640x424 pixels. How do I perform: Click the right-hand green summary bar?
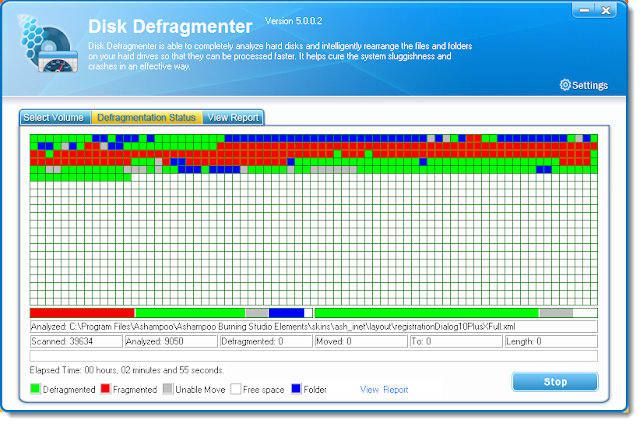click(x=427, y=313)
